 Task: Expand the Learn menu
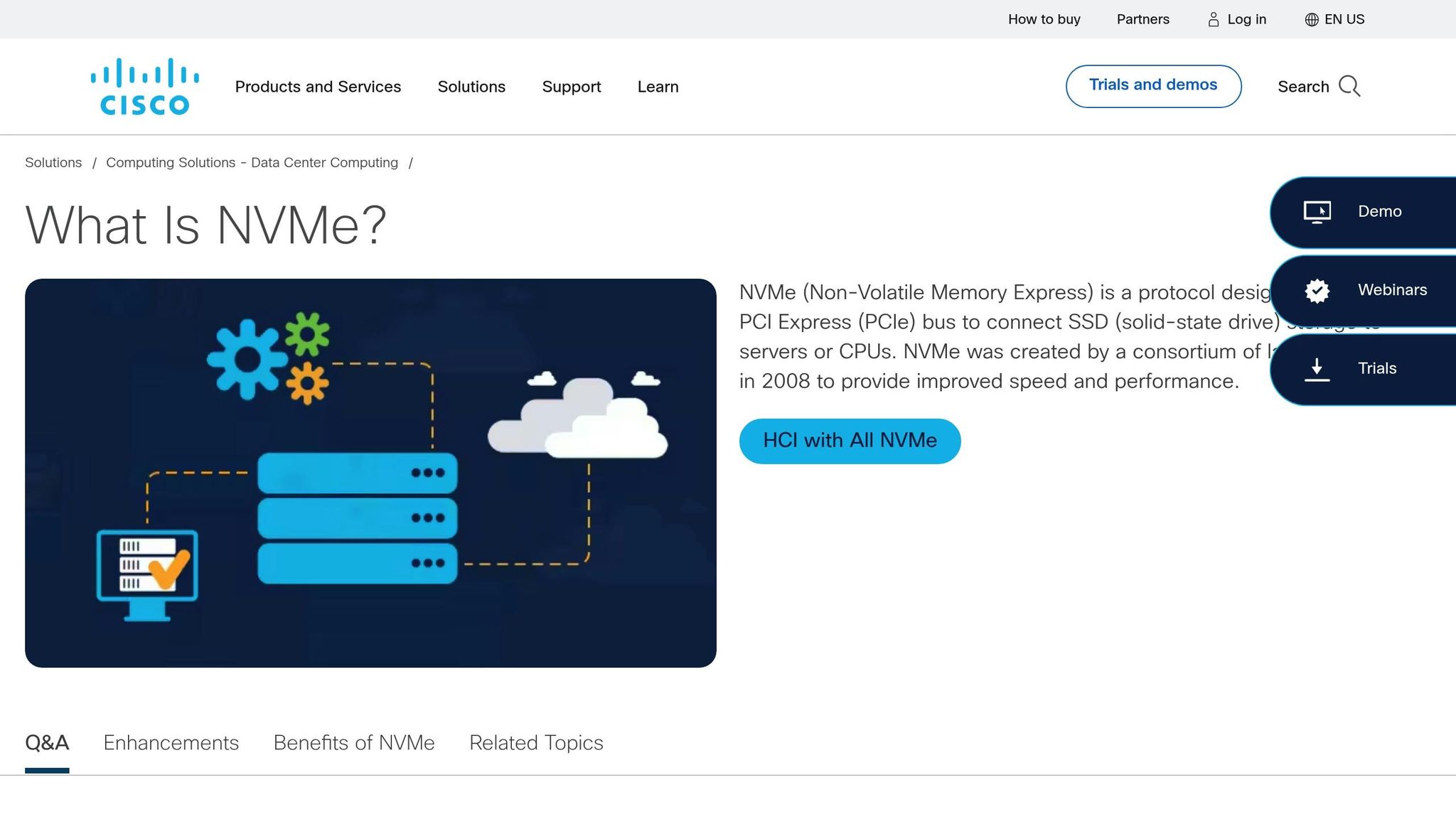[658, 86]
